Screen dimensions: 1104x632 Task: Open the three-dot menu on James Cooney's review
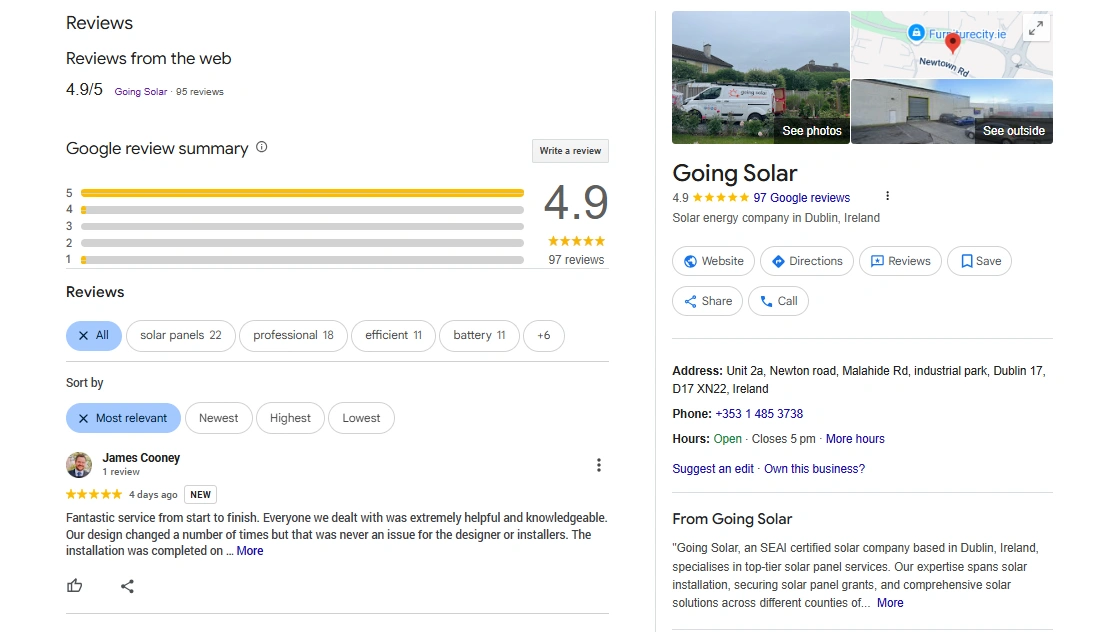click(x=598, y=465)
